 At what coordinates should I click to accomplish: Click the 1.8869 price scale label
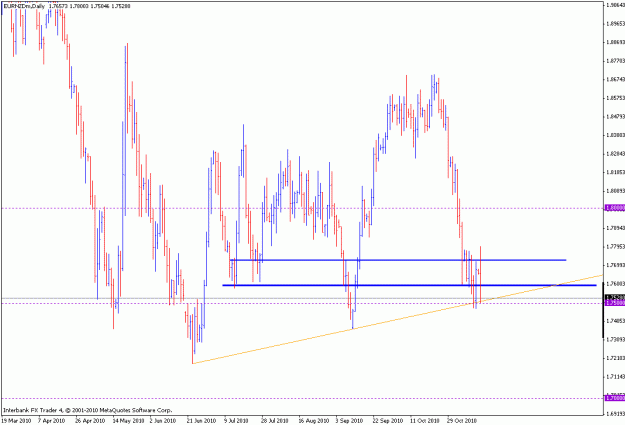pos(615,42)
